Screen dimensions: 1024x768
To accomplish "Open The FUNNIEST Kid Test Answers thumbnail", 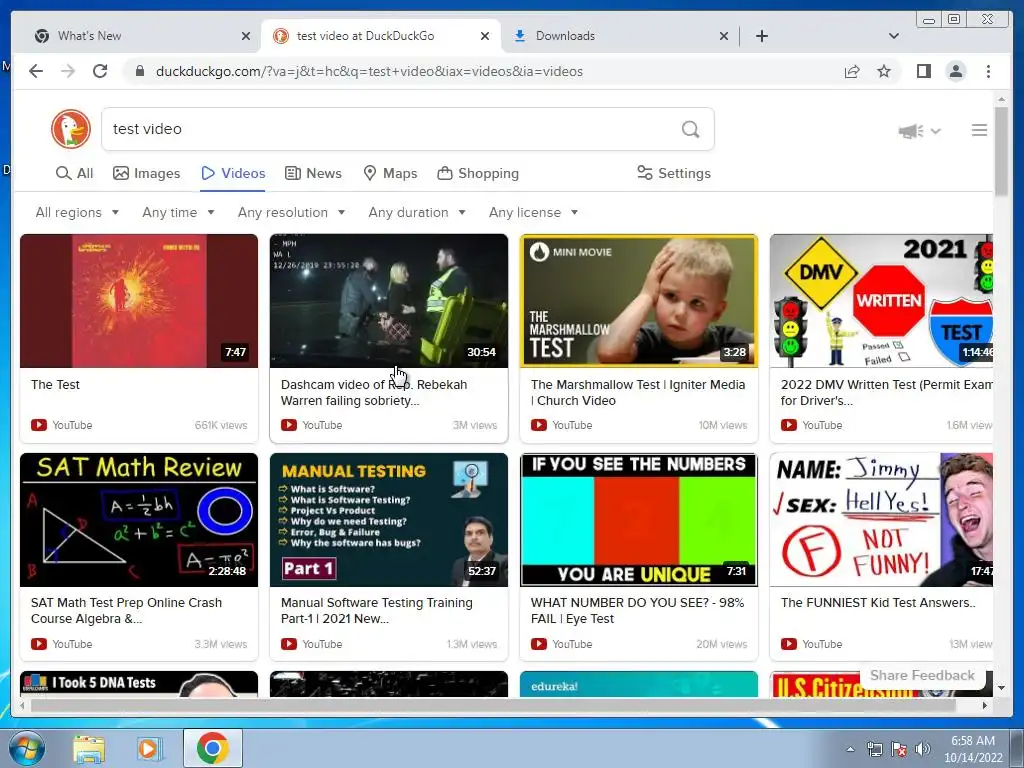I will coord(881,520).
